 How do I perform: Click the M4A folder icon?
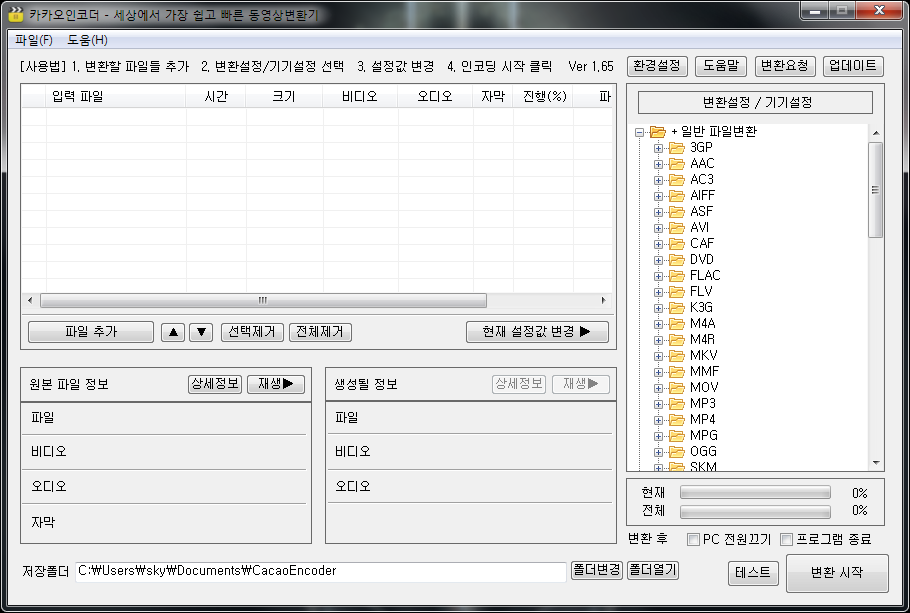click(x=677, y=323)
